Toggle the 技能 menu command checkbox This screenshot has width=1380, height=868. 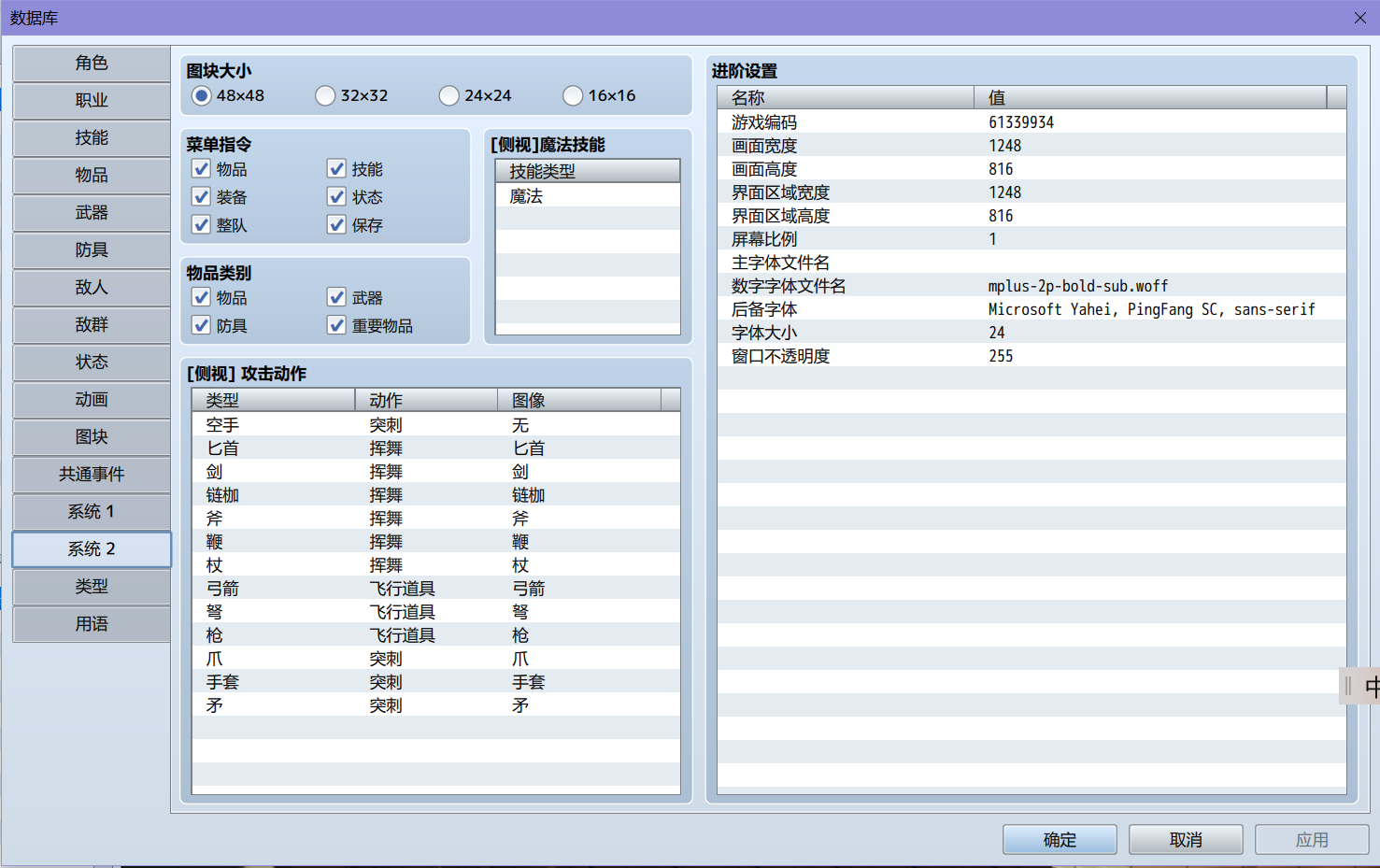pyautogui.click(x=336, y=168)
